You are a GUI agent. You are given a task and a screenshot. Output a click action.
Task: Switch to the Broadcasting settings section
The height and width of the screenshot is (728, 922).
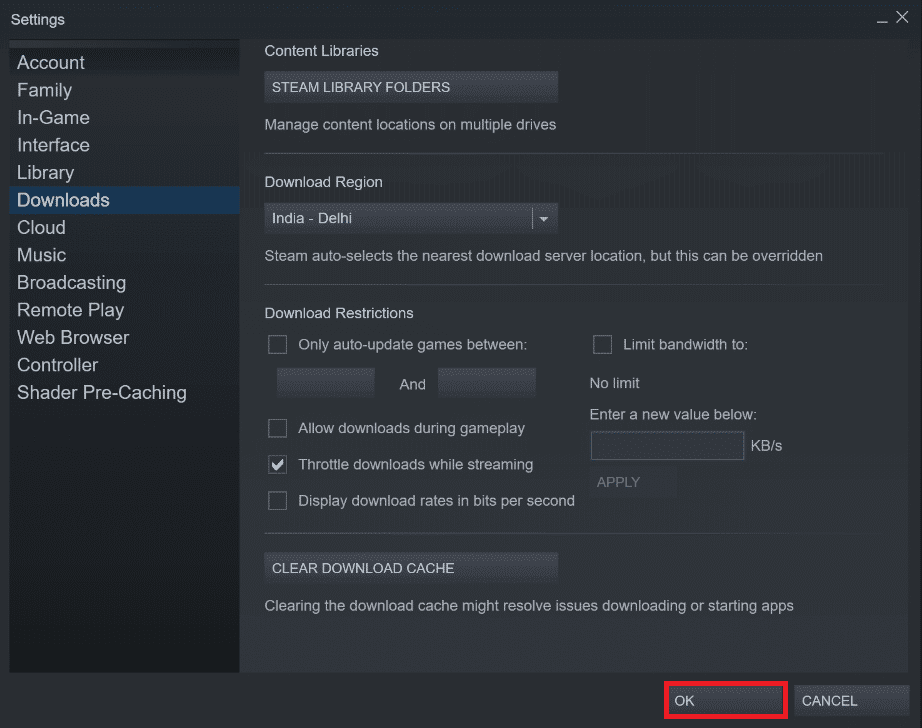tap(71, 283)
